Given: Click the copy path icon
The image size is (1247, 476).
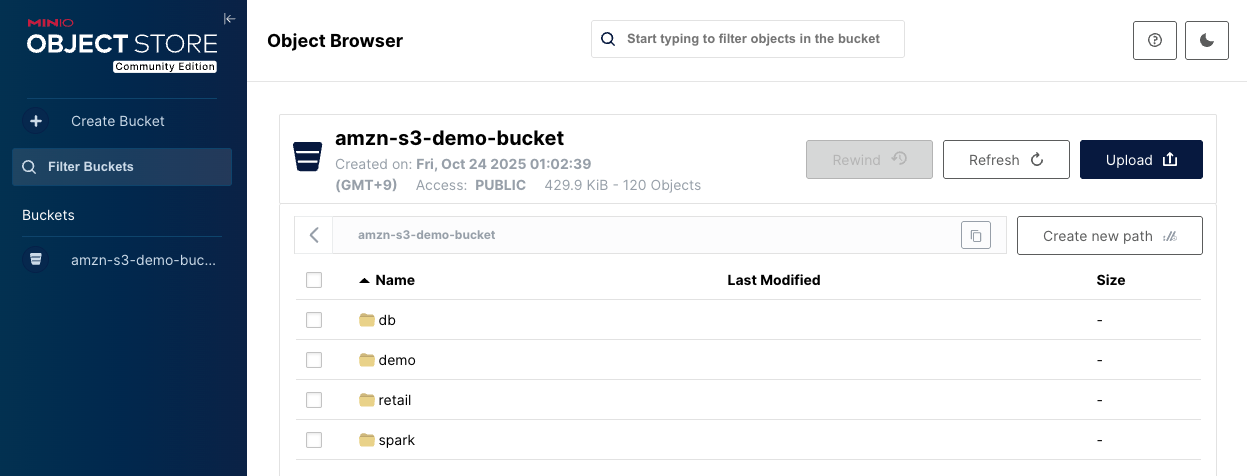Looking at the screenshot, I should point(975,236).
